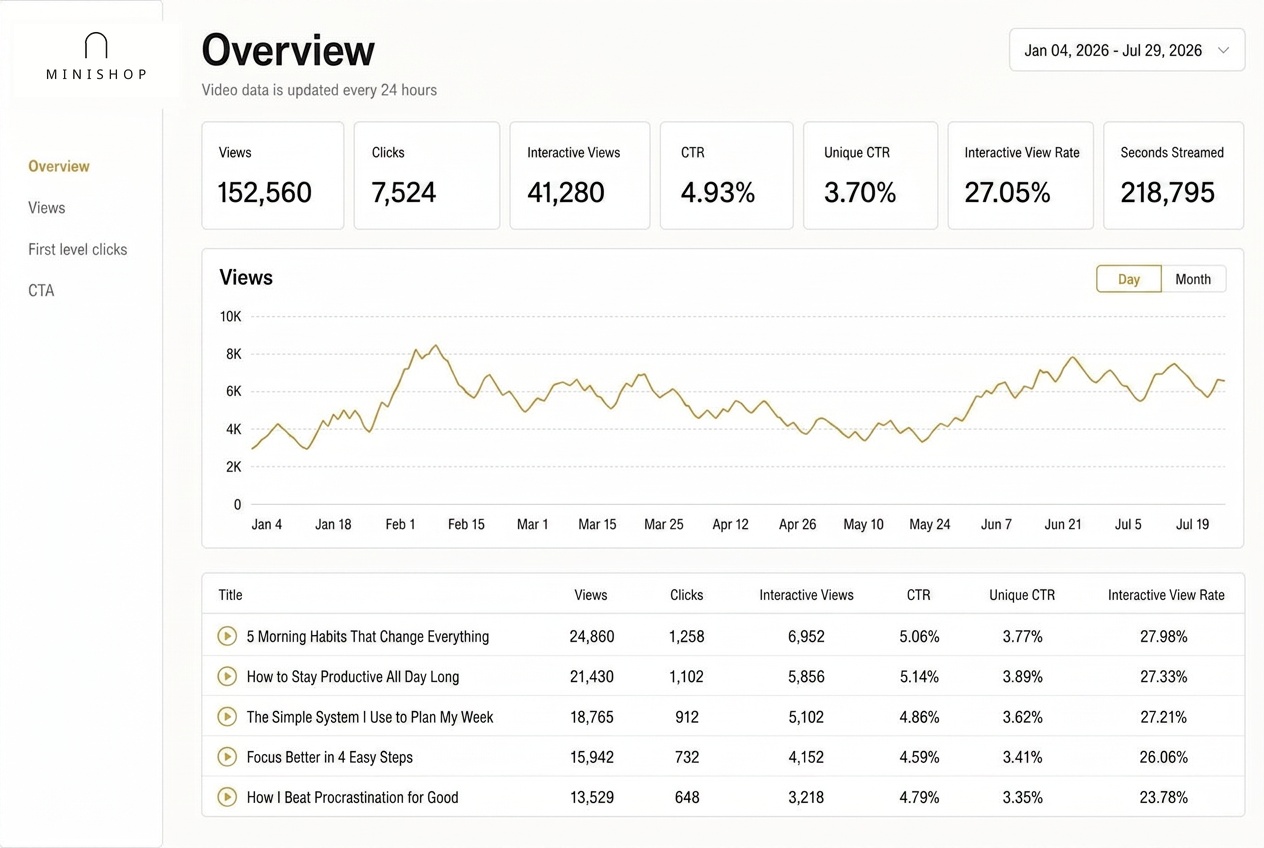1264x848 pixels.
Task: Go to First level clicks page
Action: (78, 249)
